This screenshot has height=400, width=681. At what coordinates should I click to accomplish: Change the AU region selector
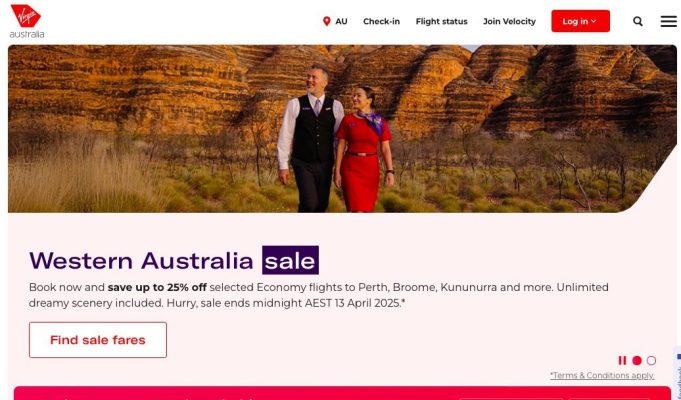[335, 21]
